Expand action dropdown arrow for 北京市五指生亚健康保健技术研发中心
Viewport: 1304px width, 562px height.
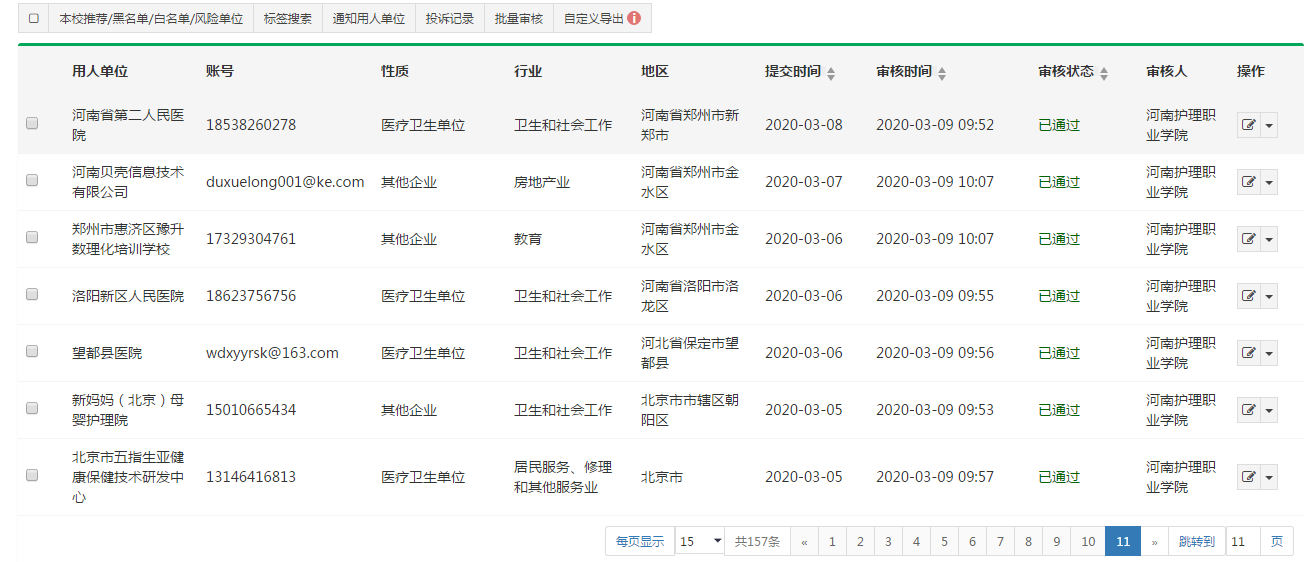(x=1270, y=477)
